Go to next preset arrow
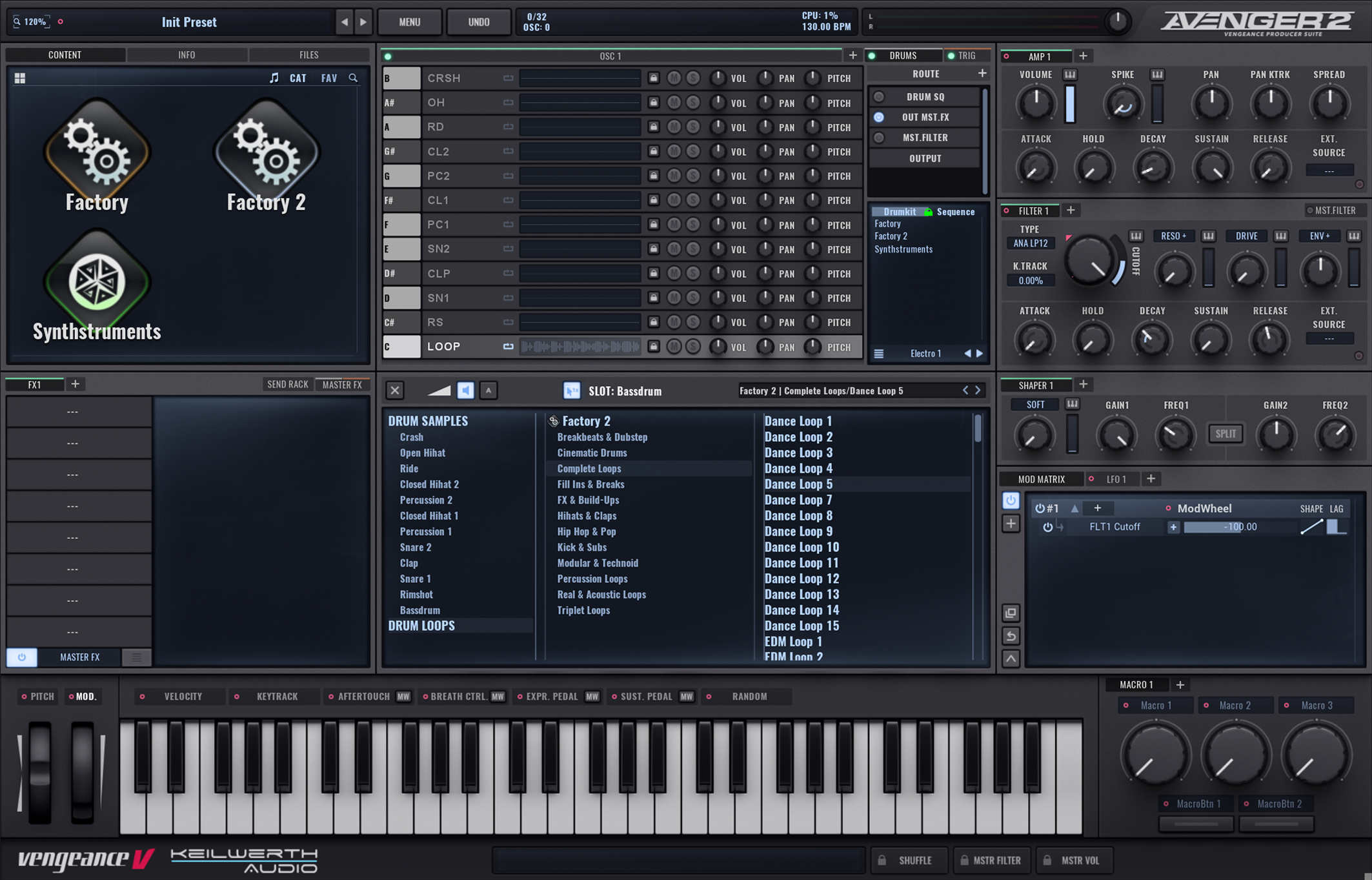 pyautogui.click(x=363, y=22)
